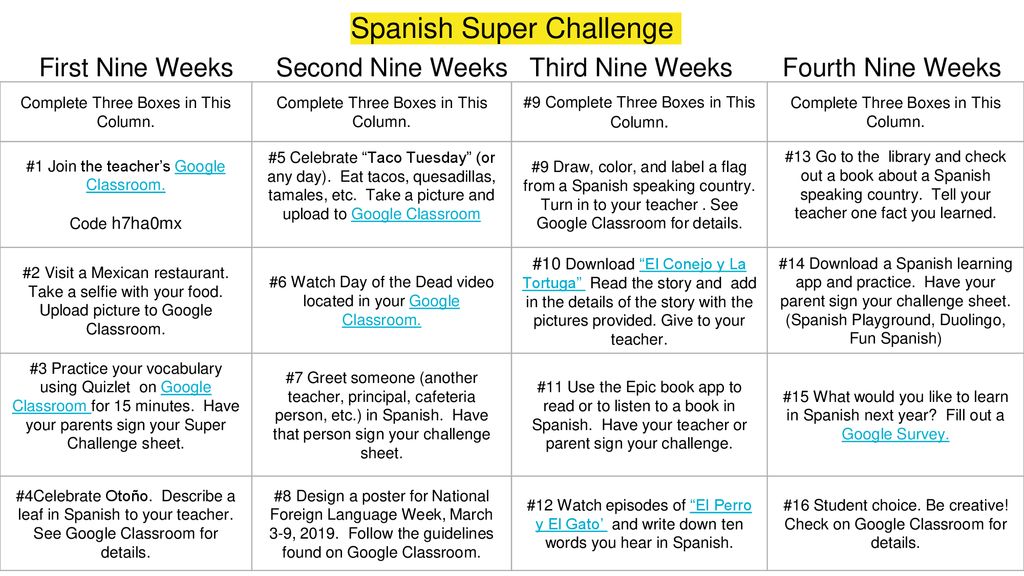Open the Google Survey link in box #15
1024x576 pixels.
pyautogui.click(x=895, y=434)
